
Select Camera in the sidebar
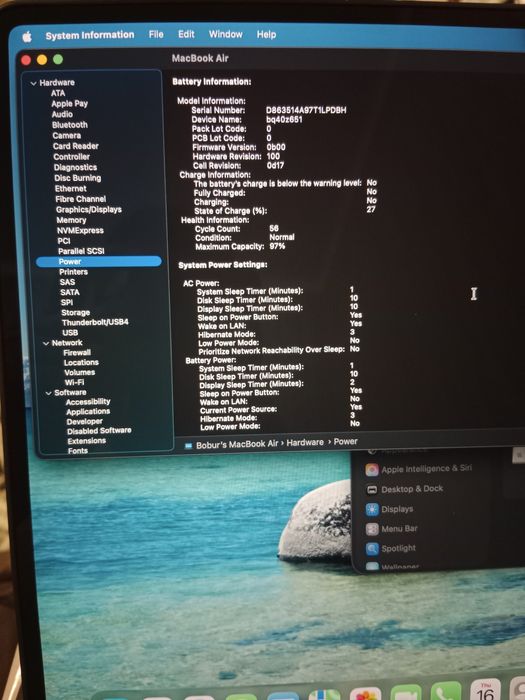(67, 135)
